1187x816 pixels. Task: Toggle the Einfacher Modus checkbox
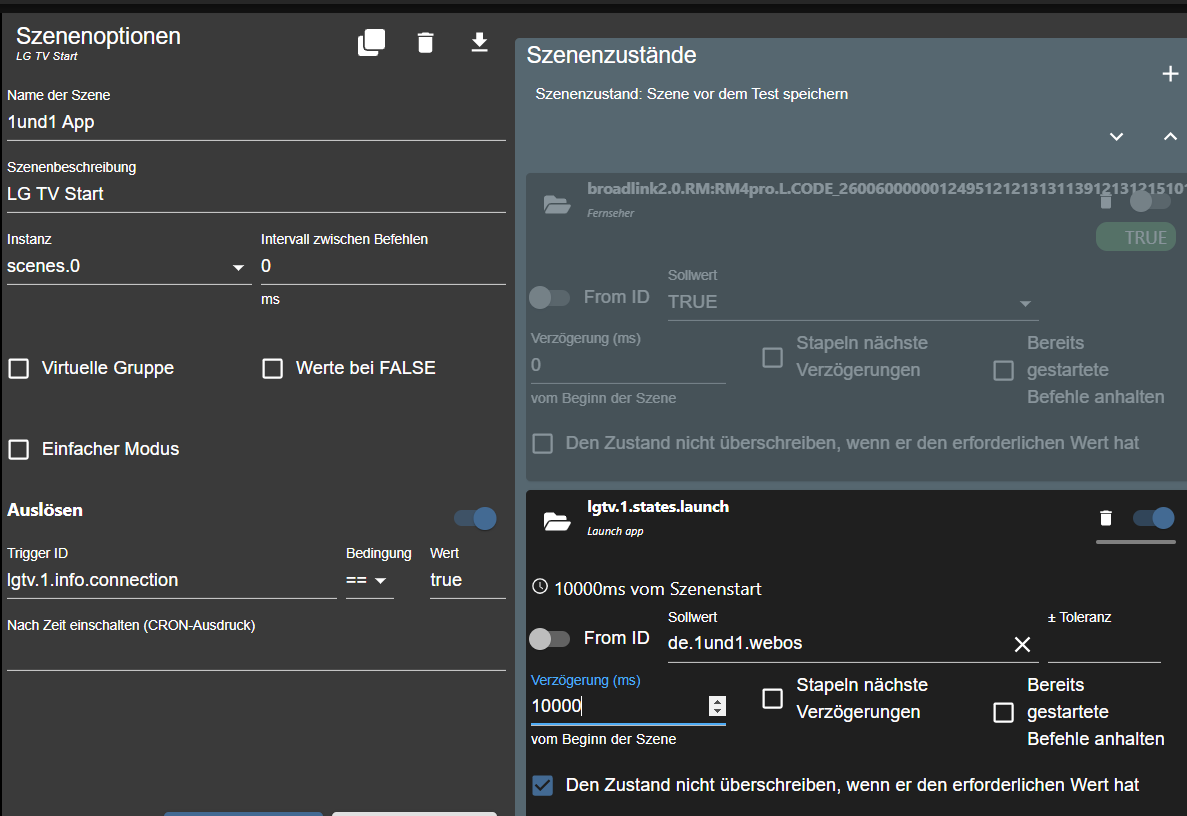click(19, 450)
